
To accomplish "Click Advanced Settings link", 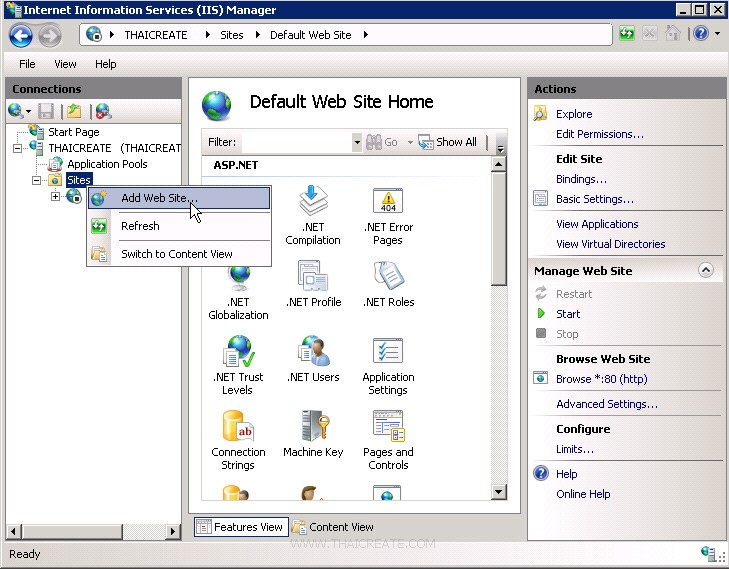I will (607, 404).
